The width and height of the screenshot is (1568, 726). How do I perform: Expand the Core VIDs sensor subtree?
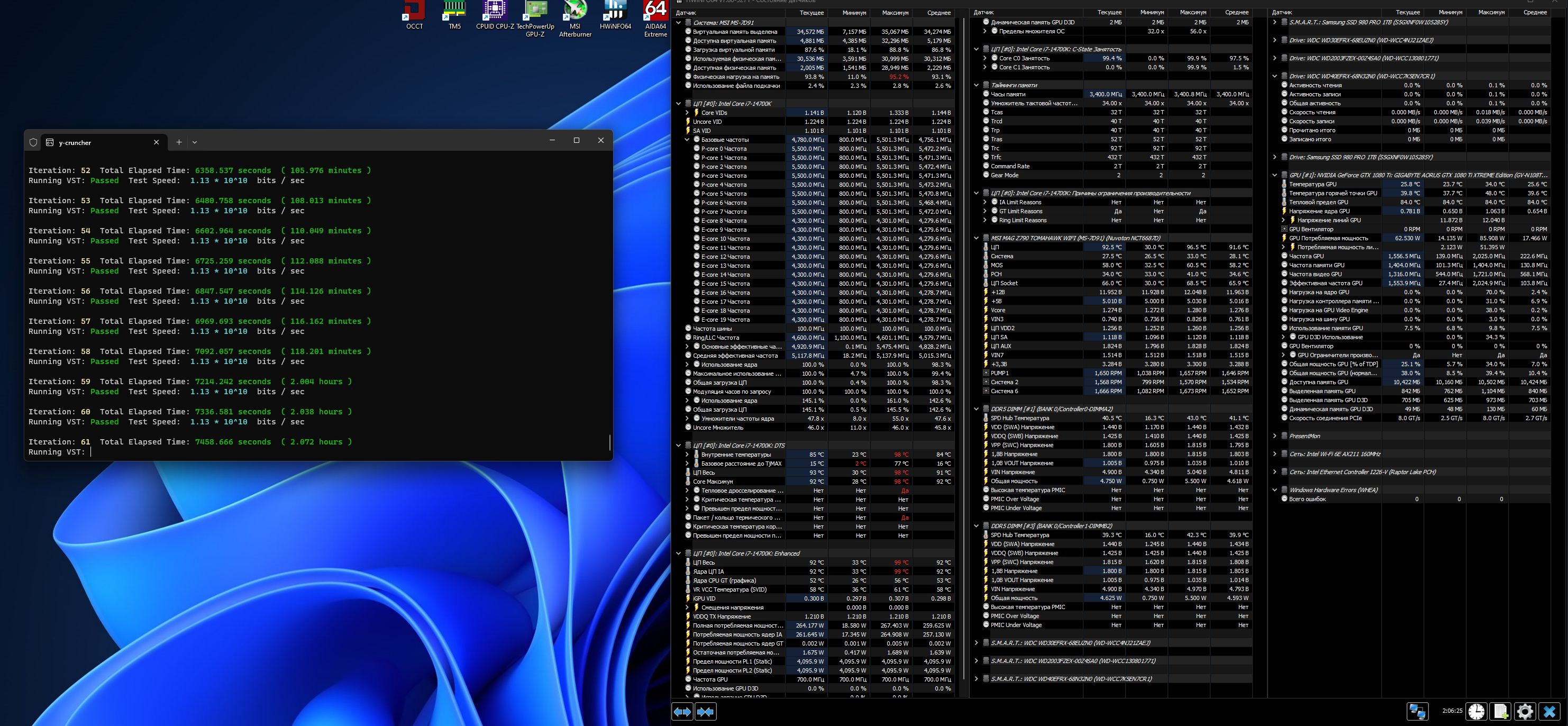(687, 113)
